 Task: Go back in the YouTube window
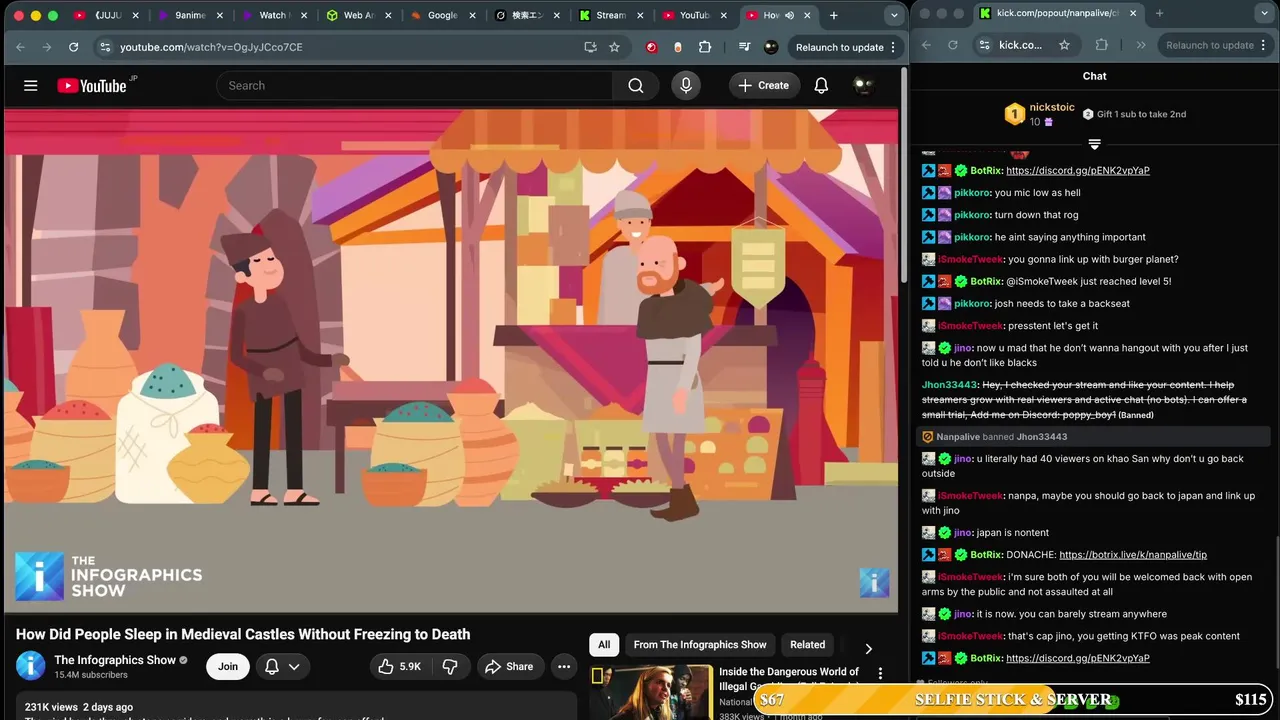click(20, 47)
